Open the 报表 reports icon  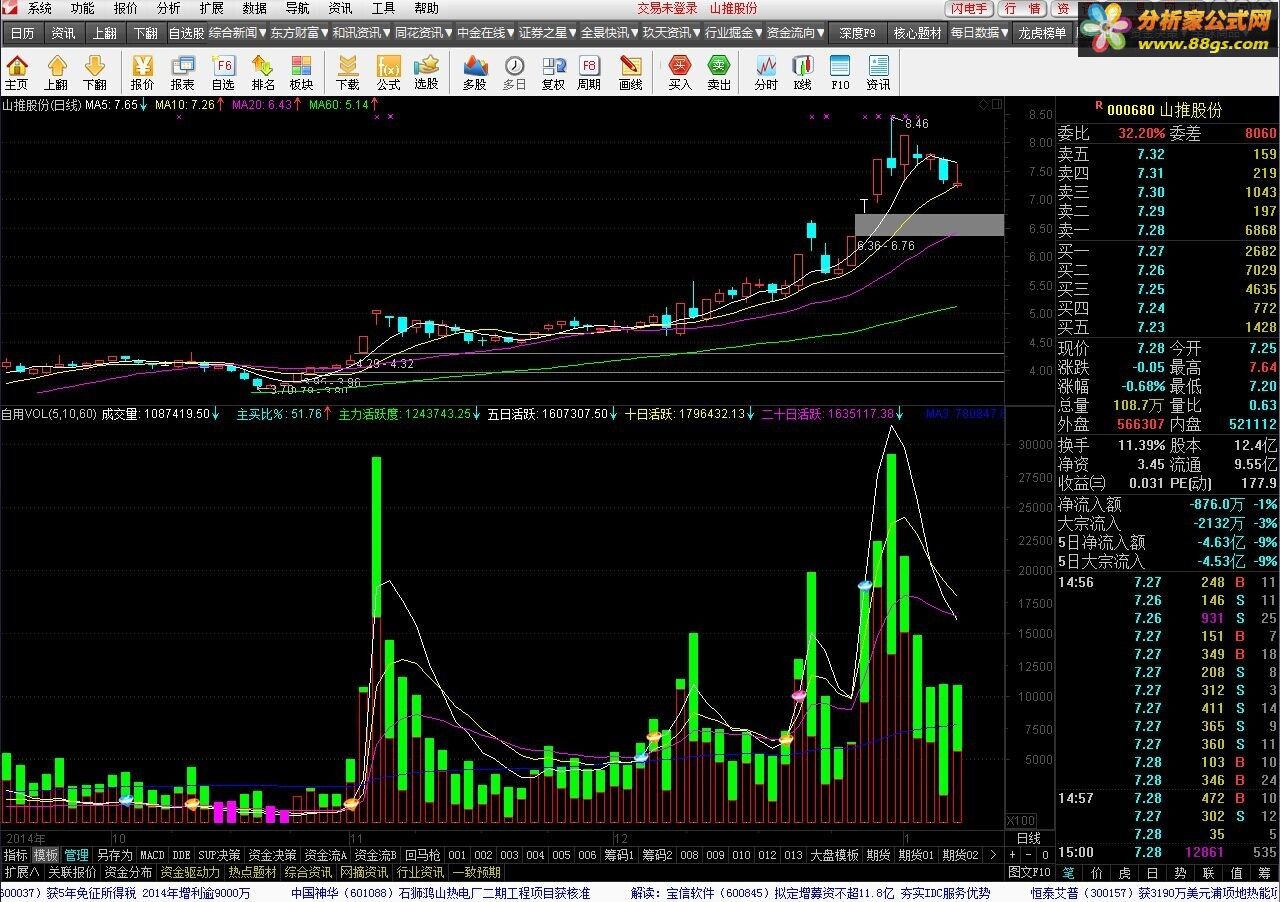[x=183, y=73]
